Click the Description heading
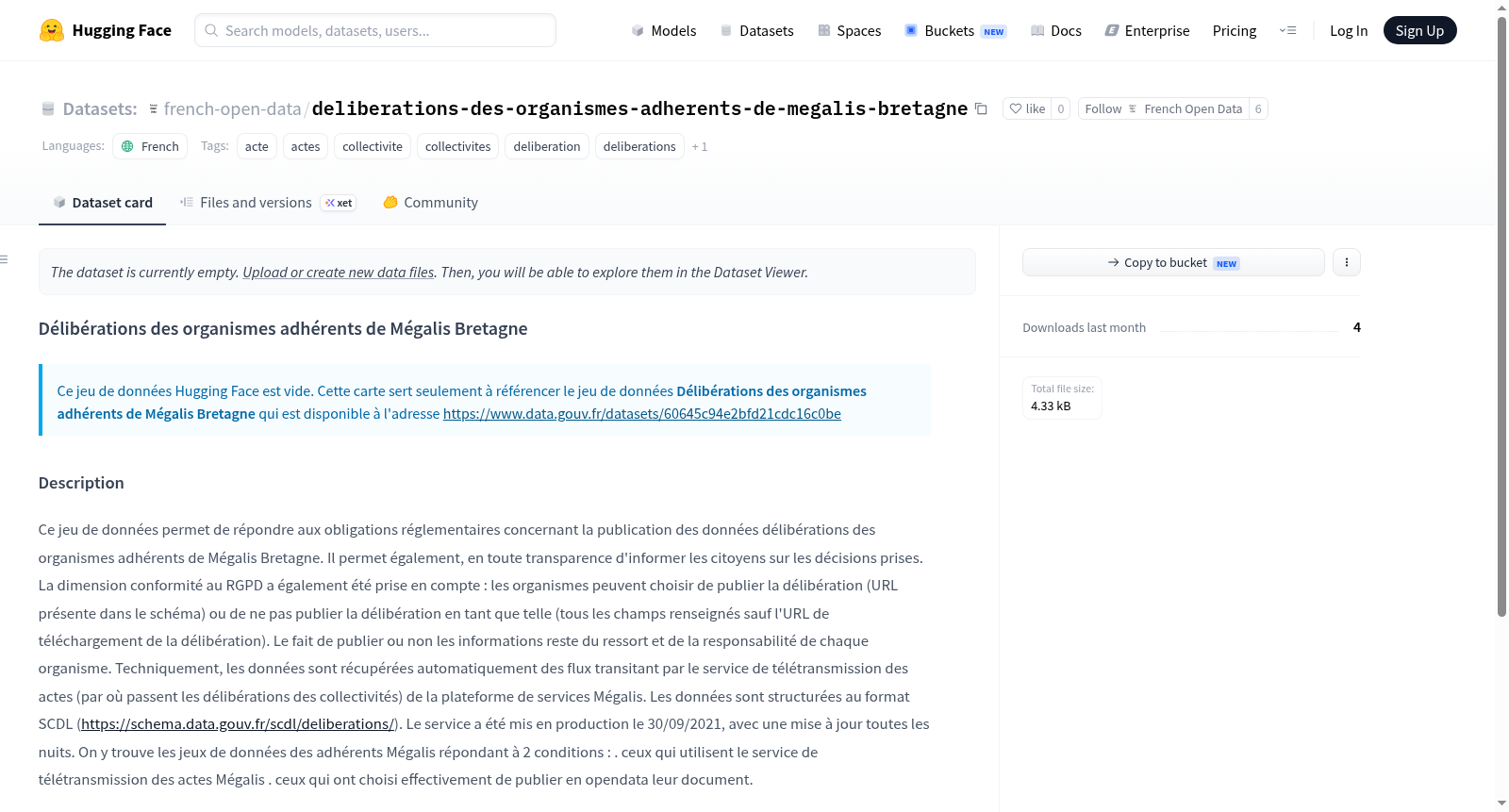This screenshot has width=1509, height=812. [x=81, y=483]
